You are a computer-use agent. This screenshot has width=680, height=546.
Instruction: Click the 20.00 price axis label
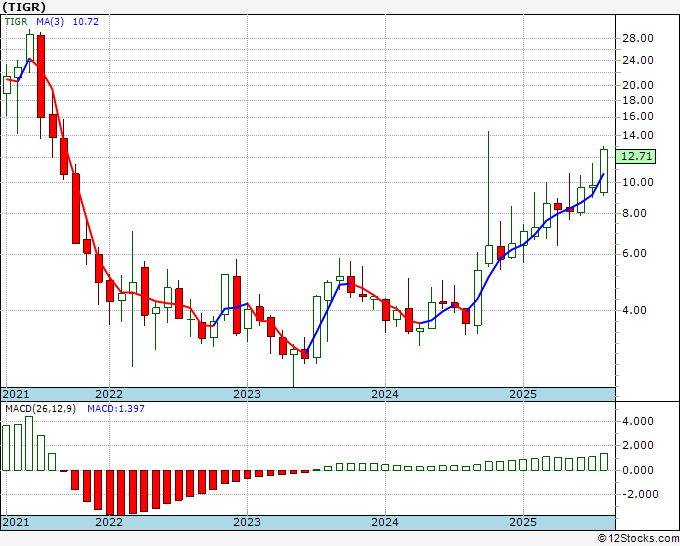[x=638, y=85]
